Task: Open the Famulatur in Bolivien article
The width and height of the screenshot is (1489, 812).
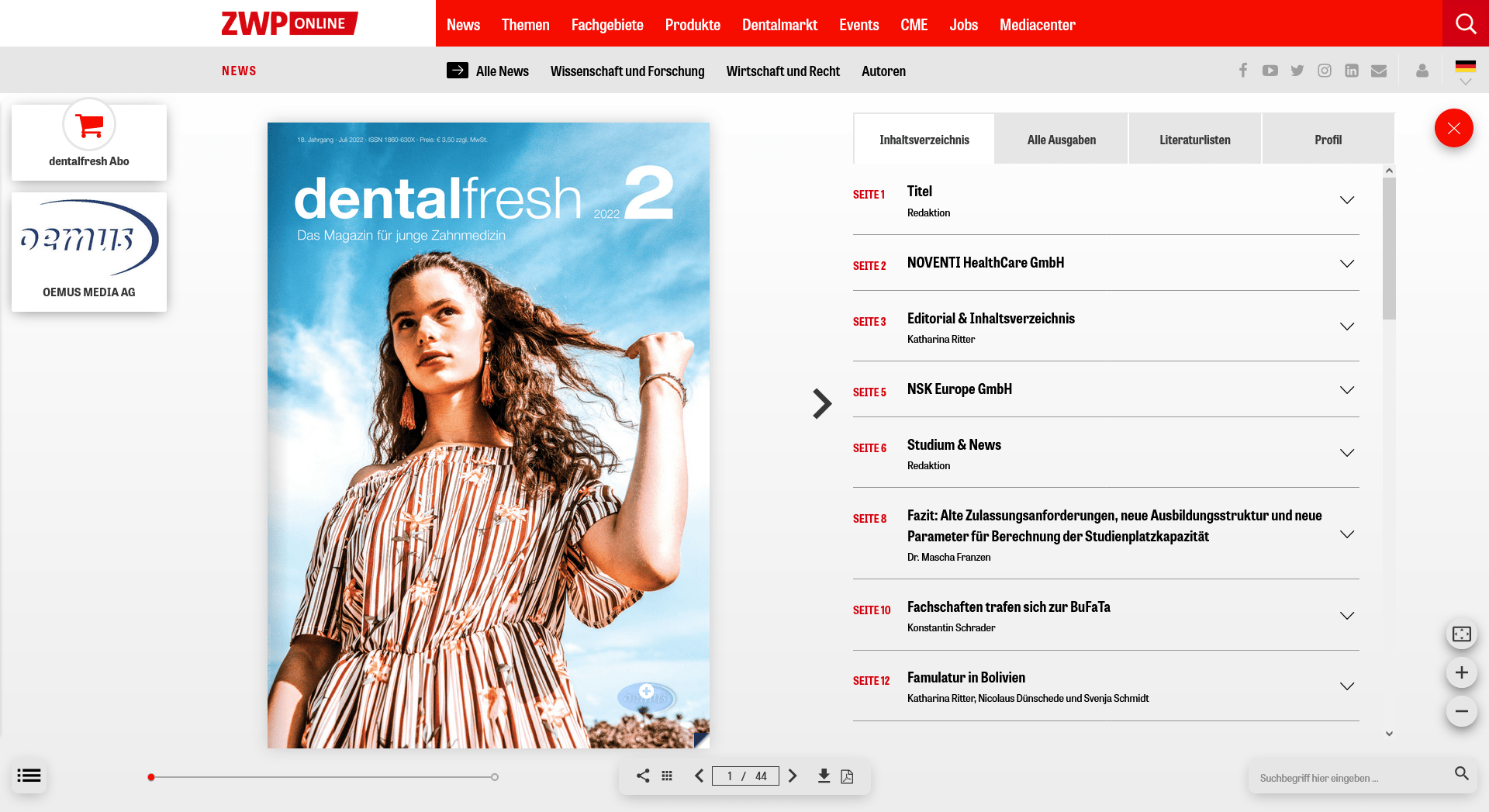Action: pos(966,677)
